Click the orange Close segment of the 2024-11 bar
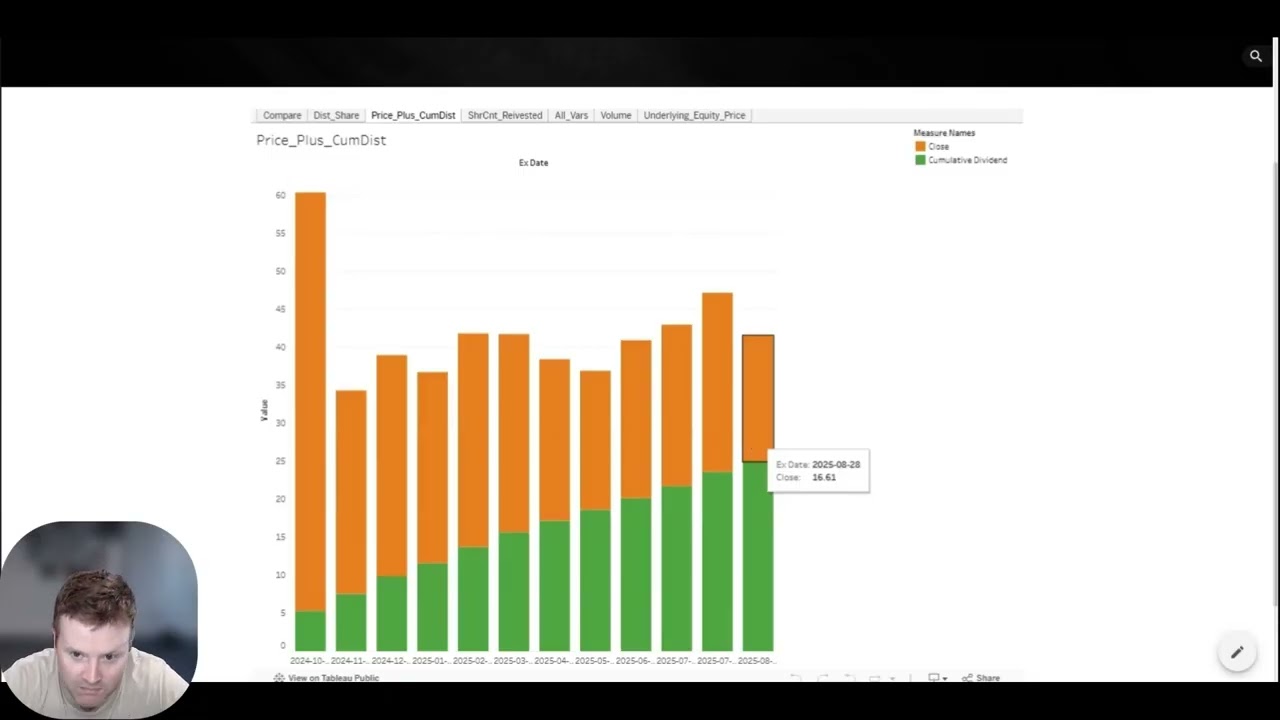Viewport: 1280px width, 720px height. coord(351,492)
